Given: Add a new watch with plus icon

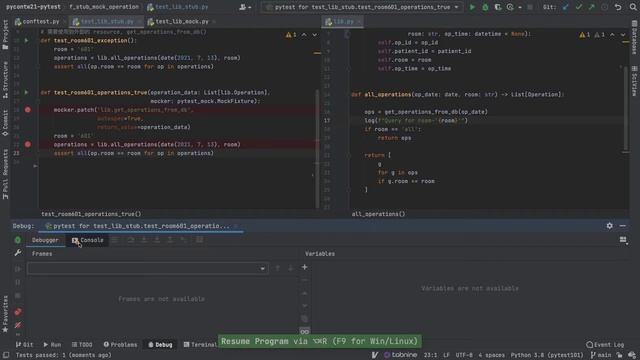Looking at the screenshot, I should coord(304,267).
